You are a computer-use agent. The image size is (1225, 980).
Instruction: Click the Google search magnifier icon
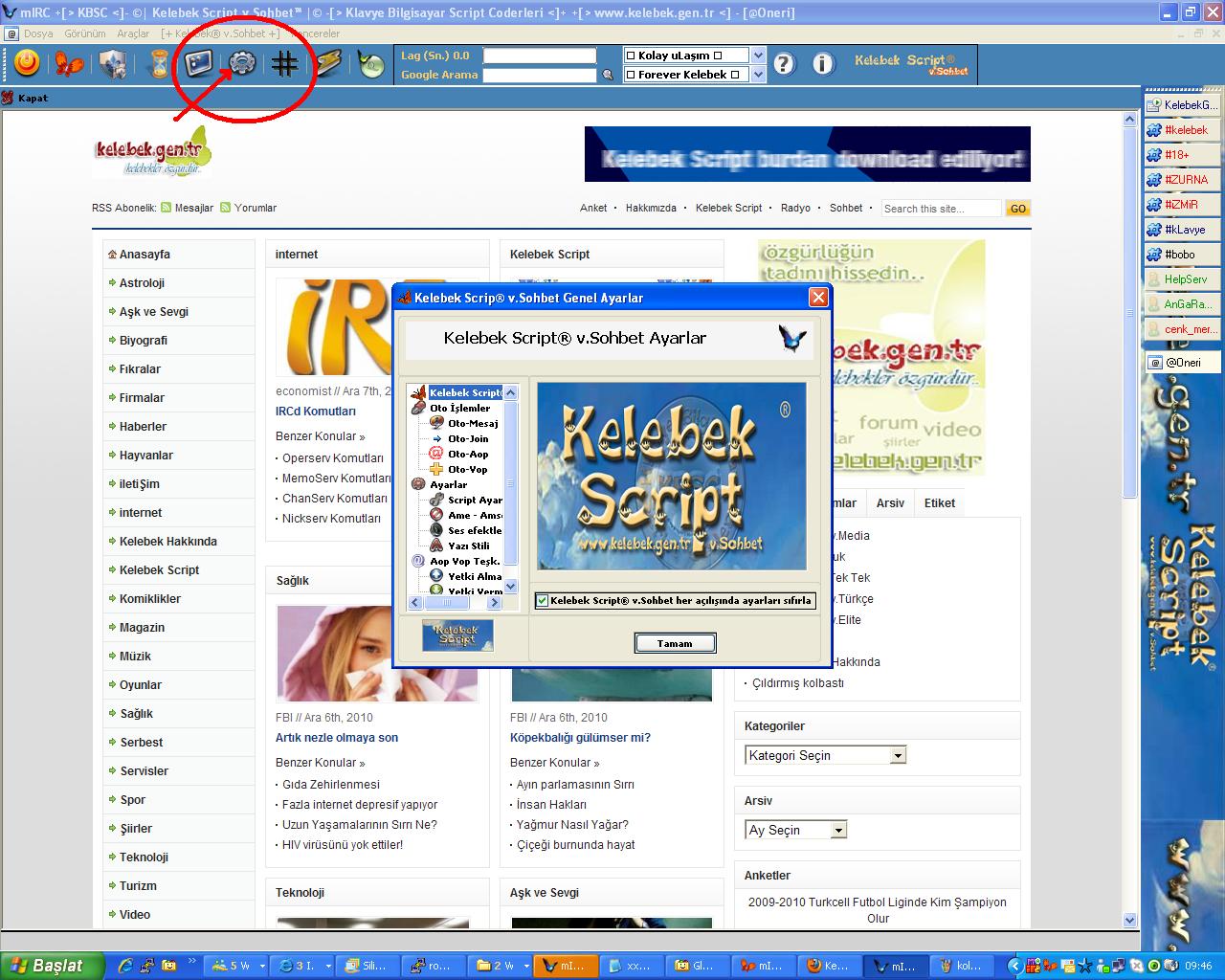tap(607, 75)
